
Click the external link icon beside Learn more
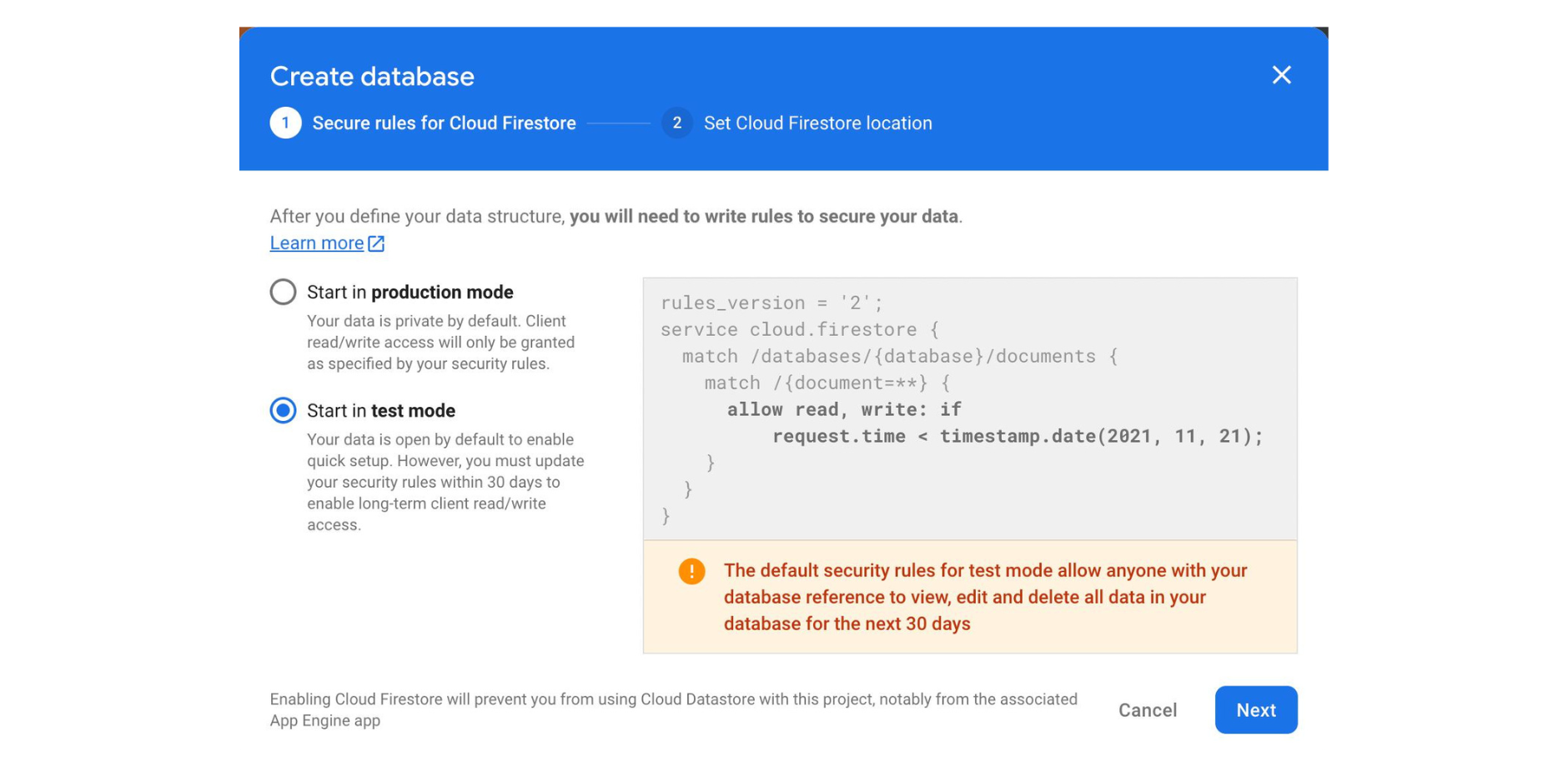tap(376, 243)
